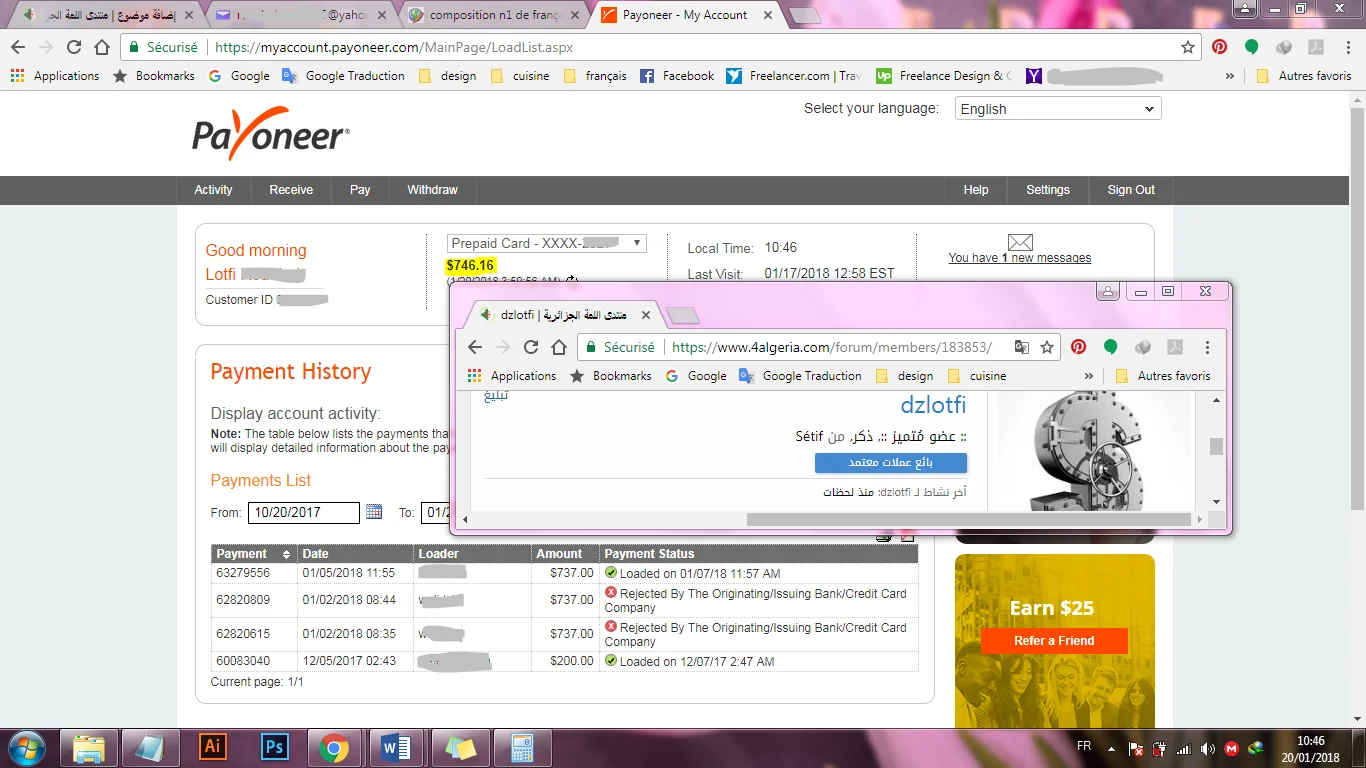Click the Pinterest extension icon in the 4algeria window
1366x768 pixels.
point(1078,347)
